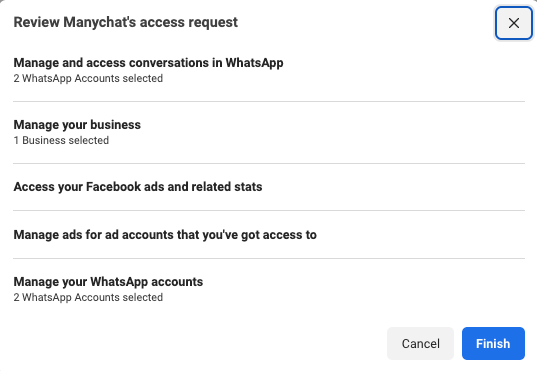Image resolution: width=537 pixels, height=371 pixels.
Task: Cancel the Manychat access request
Action: coord(420,343)
